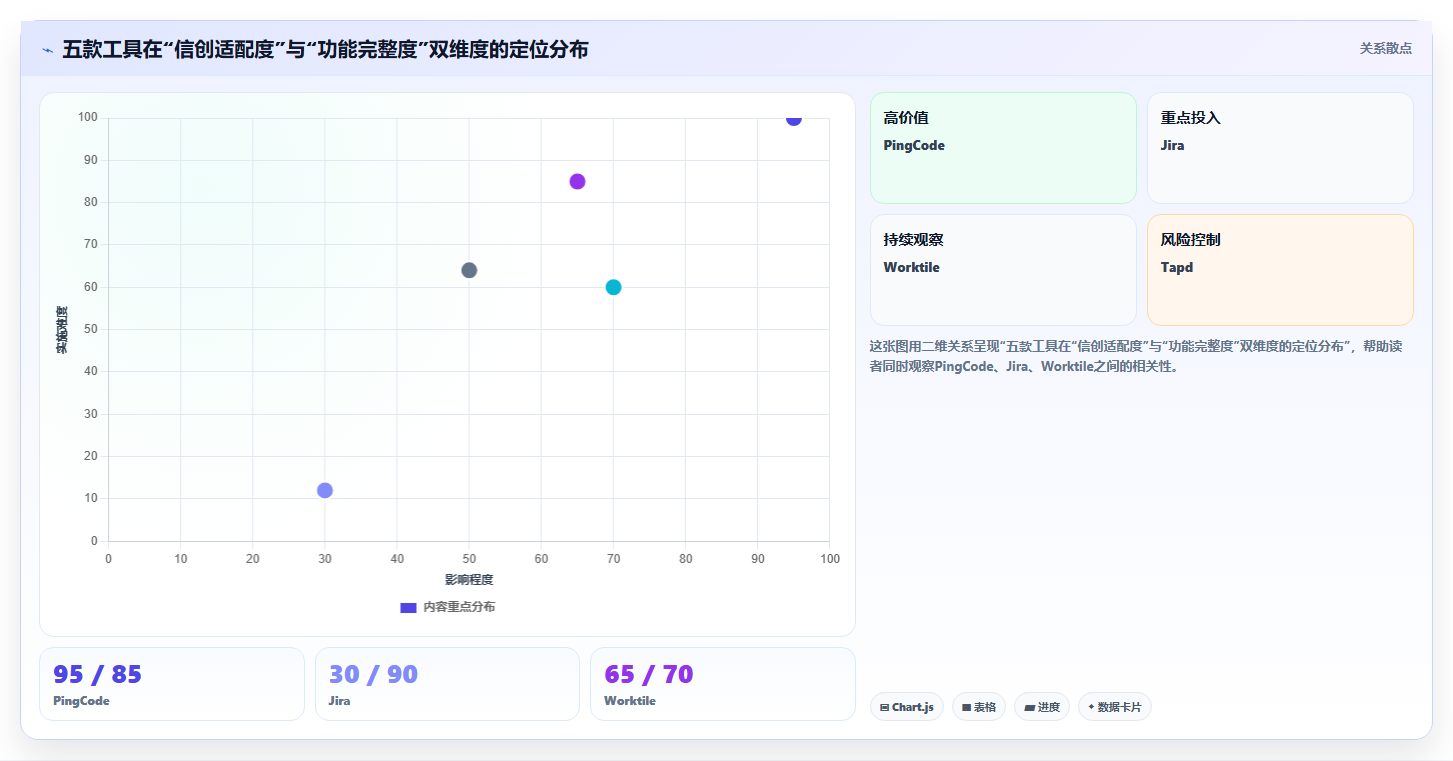This screenshot has height=761, width=1453.
Task: Click the 95 / 85 PingCode stat card
Action: (172, 684)
